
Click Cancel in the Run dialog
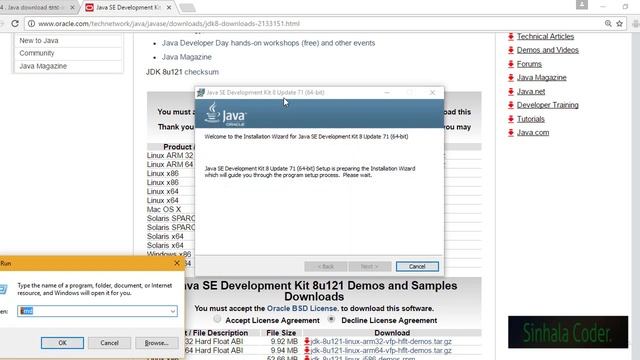point(109,343)
